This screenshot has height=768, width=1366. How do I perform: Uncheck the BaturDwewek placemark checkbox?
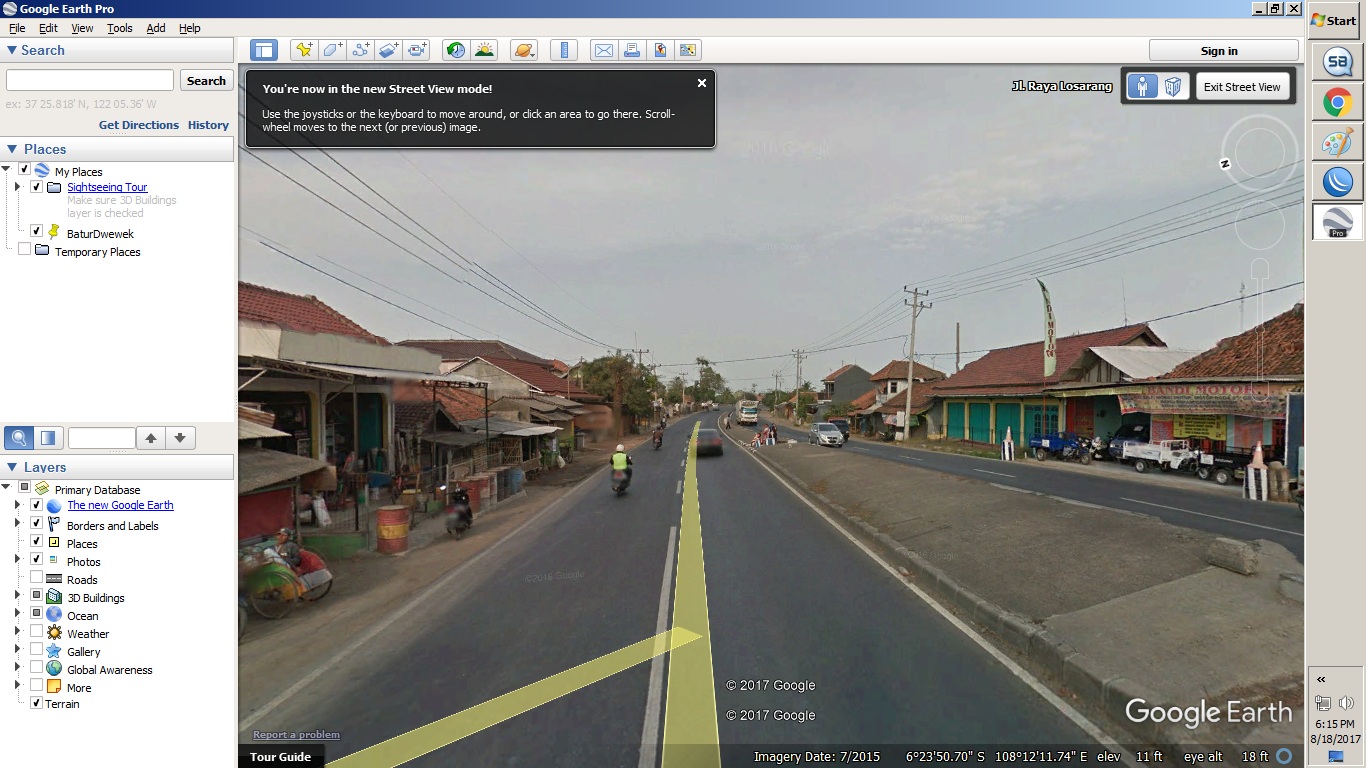tap(37, 231)
